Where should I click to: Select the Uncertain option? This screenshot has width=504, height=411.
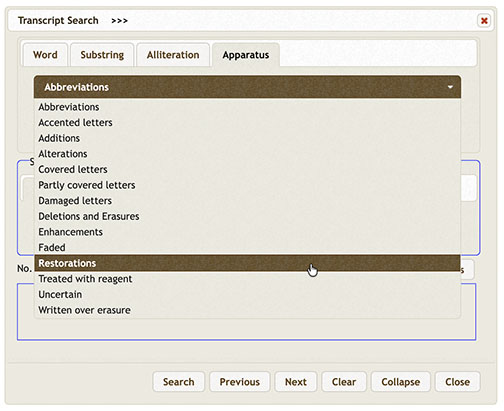point(247,295)
